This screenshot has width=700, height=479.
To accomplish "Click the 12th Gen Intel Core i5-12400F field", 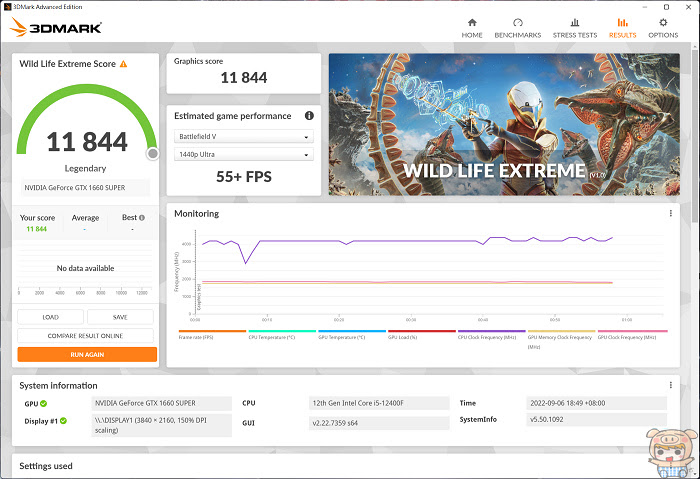I will point(379,403).
